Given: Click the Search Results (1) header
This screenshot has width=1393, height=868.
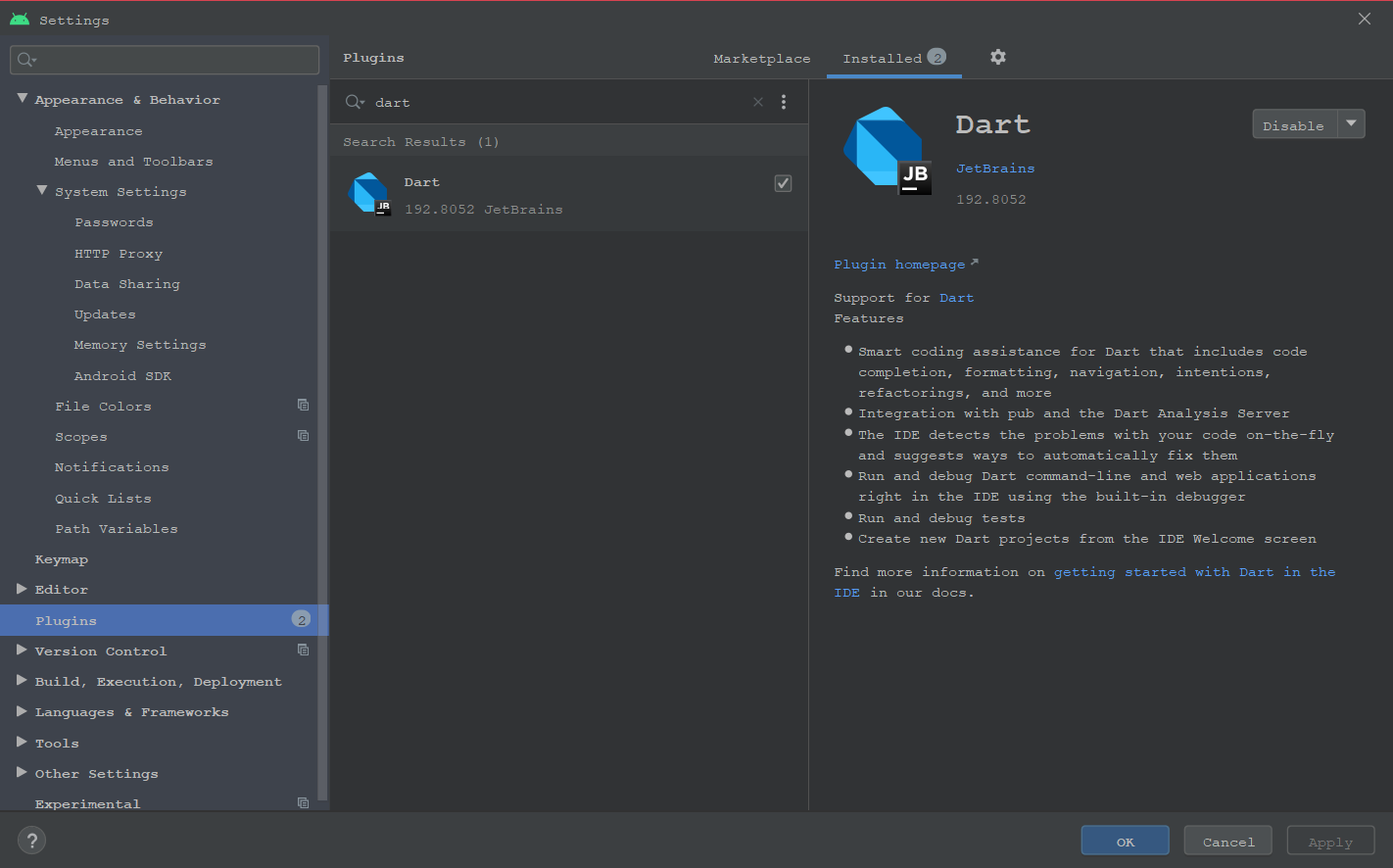Looking at the screenshot, I should [x=421, y=142].
